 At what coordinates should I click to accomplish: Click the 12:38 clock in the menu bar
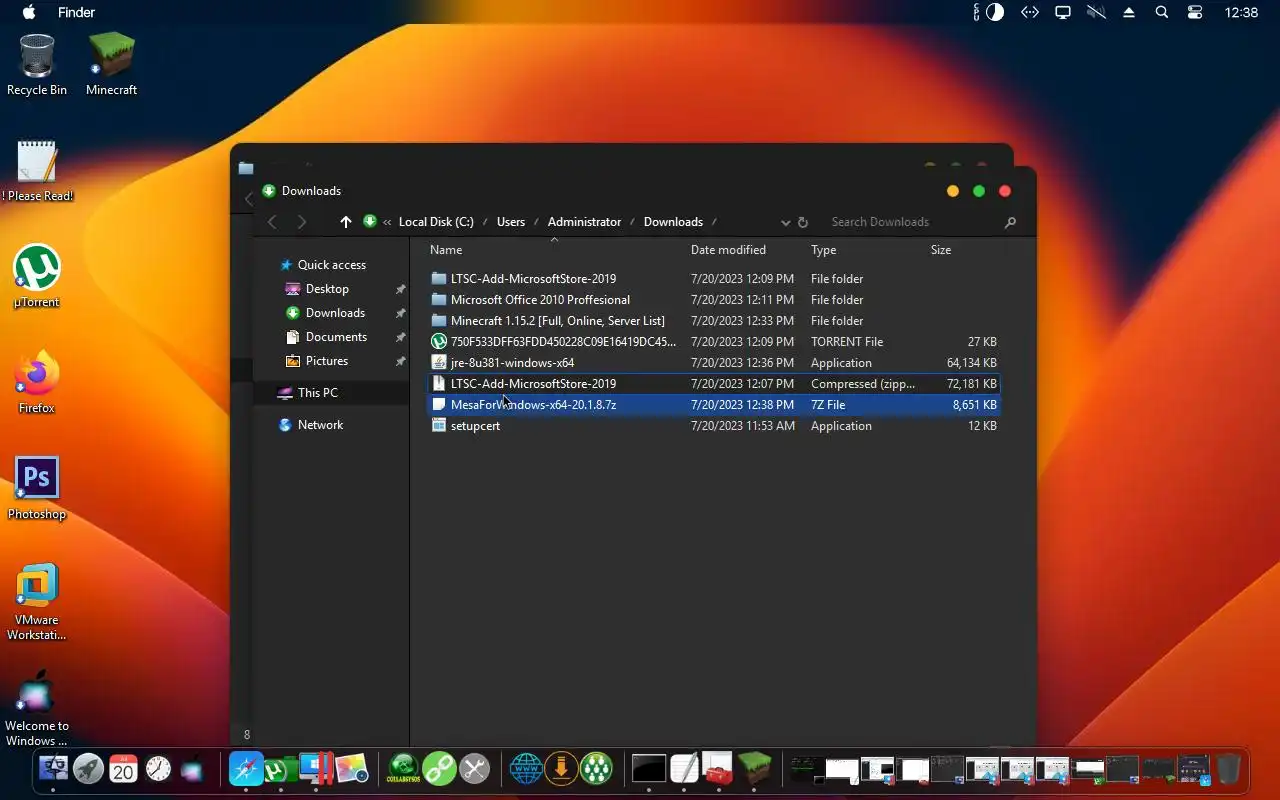[x=1241, y=12]
